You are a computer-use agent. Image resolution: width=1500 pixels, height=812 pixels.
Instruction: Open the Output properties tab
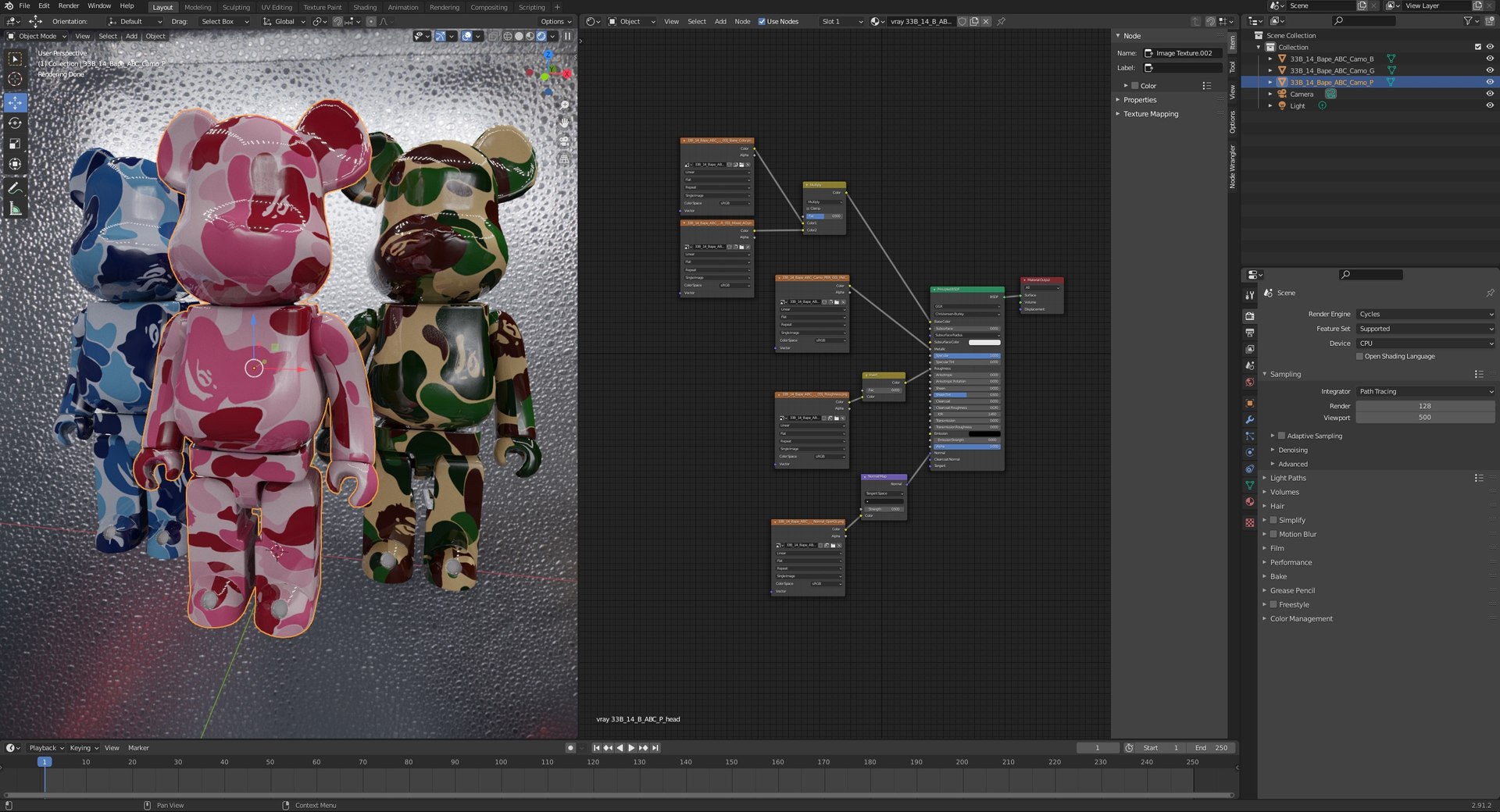coord(1250,333)
